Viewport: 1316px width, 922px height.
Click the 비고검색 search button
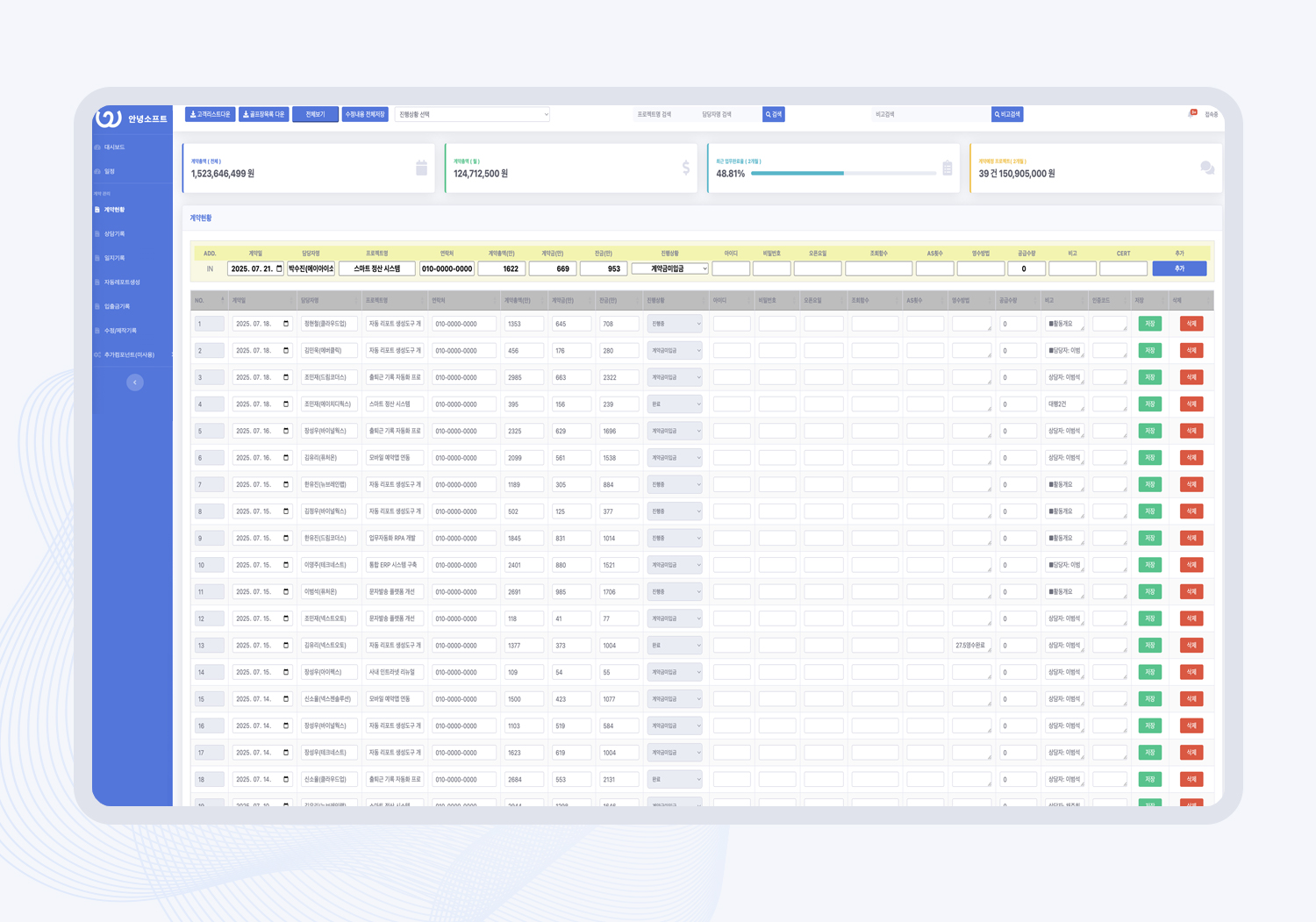[1007, 114]
